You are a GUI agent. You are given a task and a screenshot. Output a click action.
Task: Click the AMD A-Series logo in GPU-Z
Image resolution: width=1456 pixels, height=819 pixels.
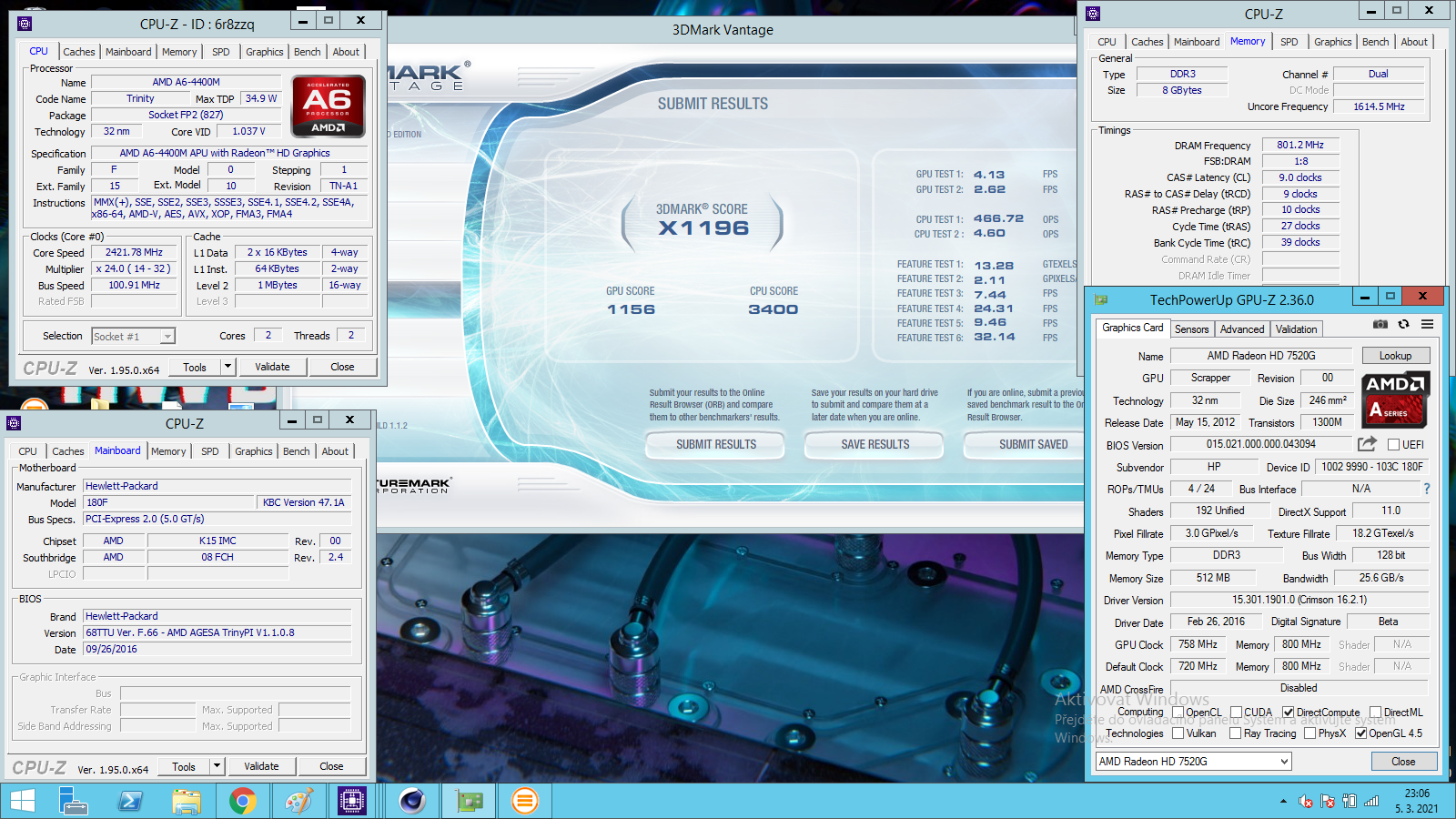coord(1396,399)
